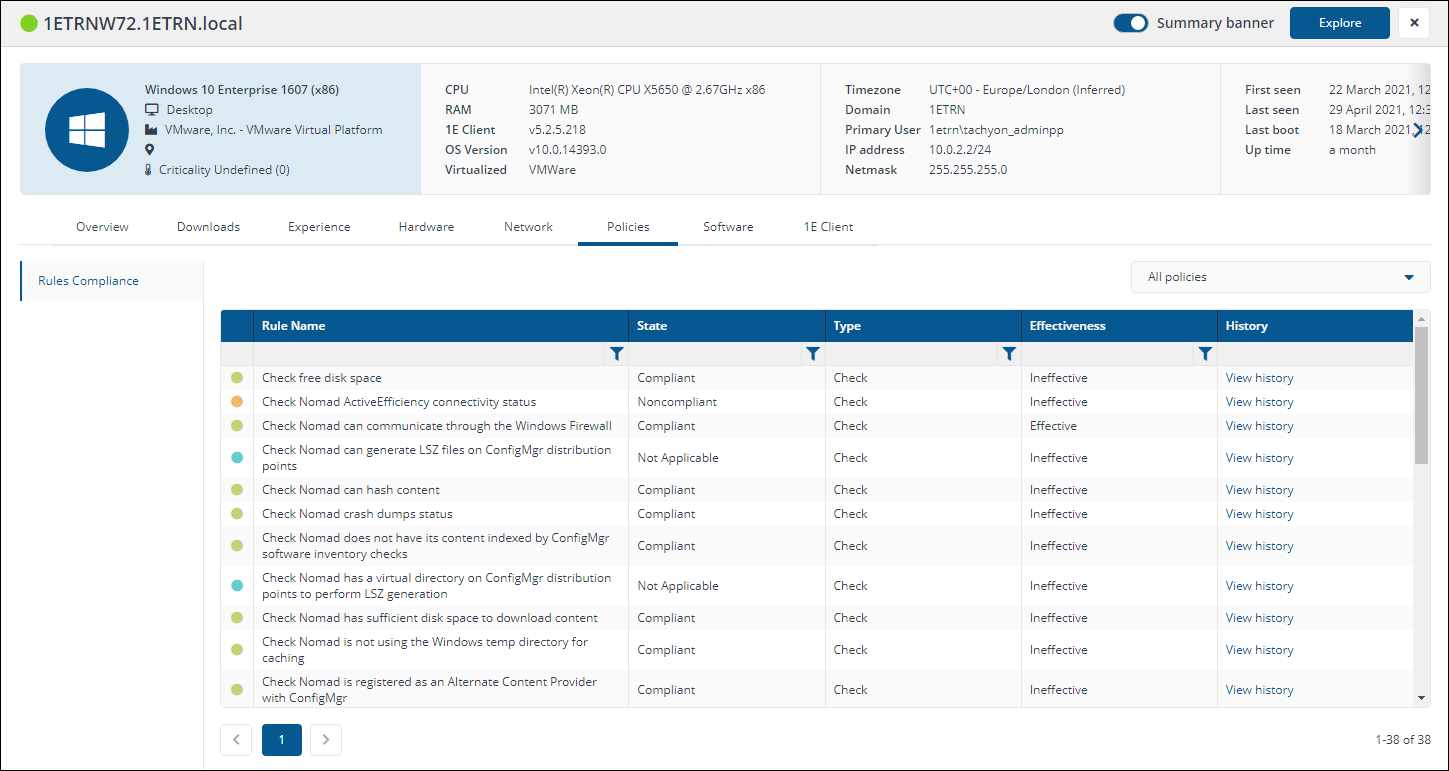
Task: Open the Hardware tab
Action: [x=426, y=227]
